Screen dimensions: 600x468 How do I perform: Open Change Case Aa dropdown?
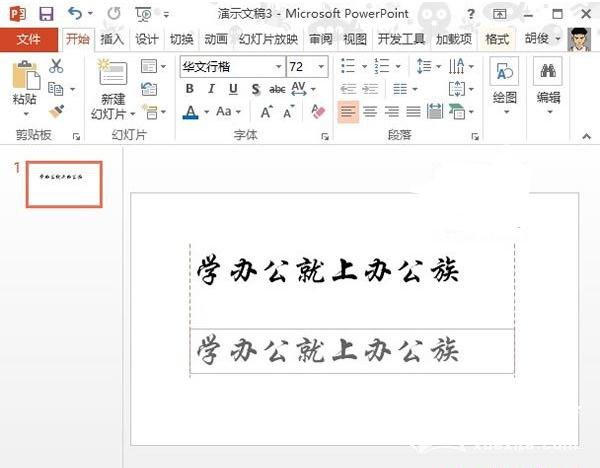point(229,111)
